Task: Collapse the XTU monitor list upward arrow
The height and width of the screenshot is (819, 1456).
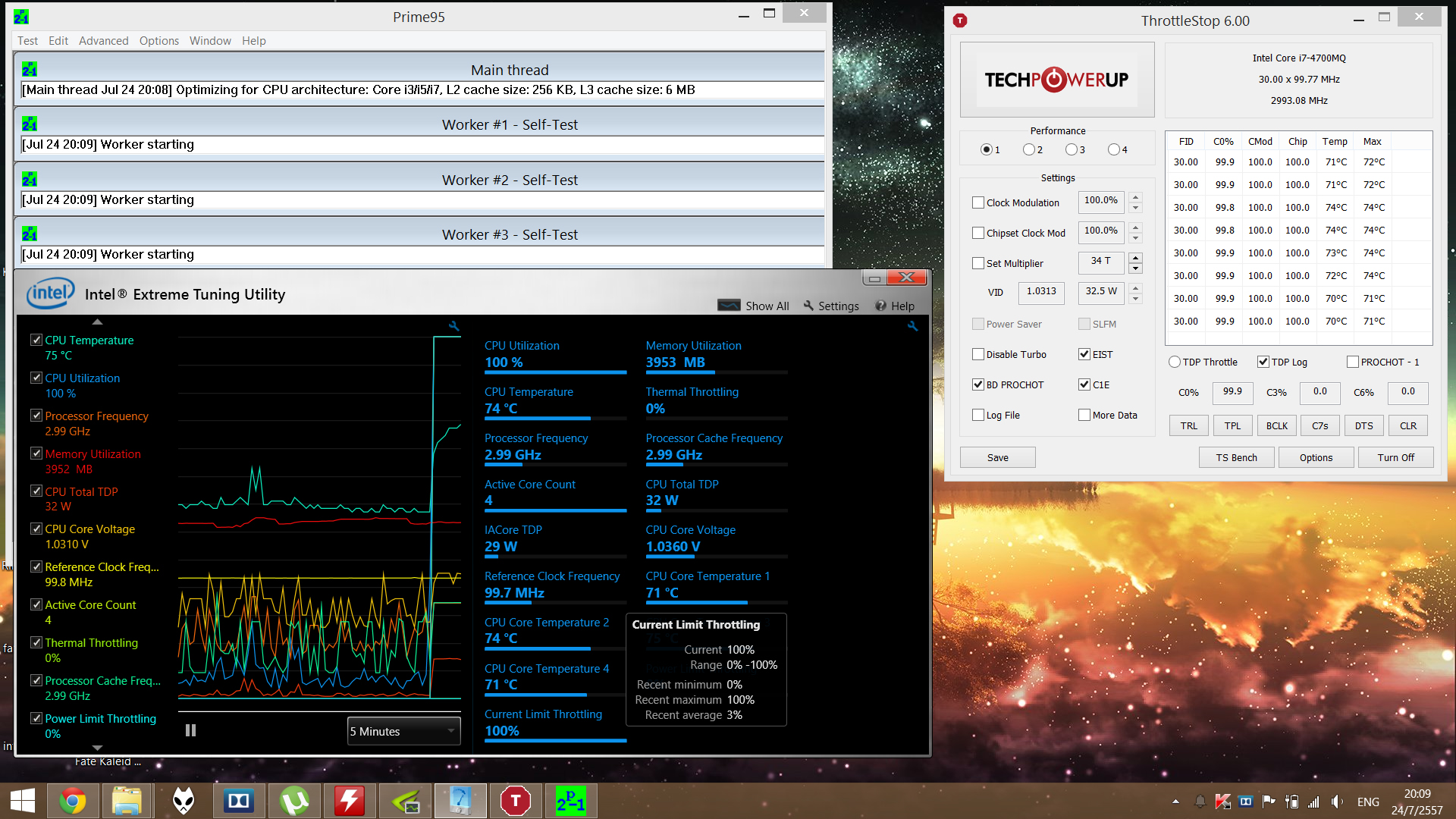Action: [x=96, y=322]
